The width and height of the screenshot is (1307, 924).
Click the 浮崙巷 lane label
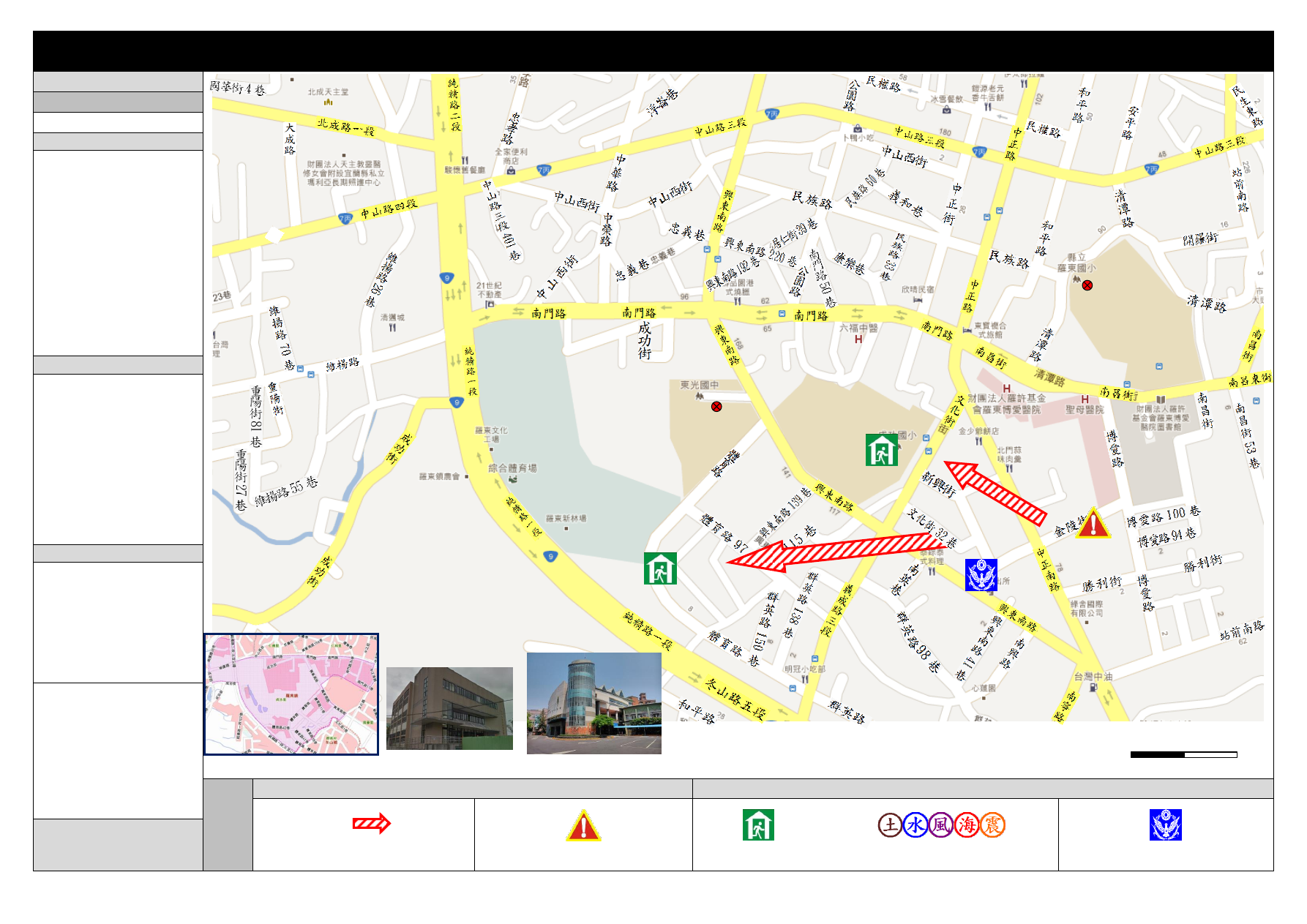pyautogui.click(x=662, y=102)
